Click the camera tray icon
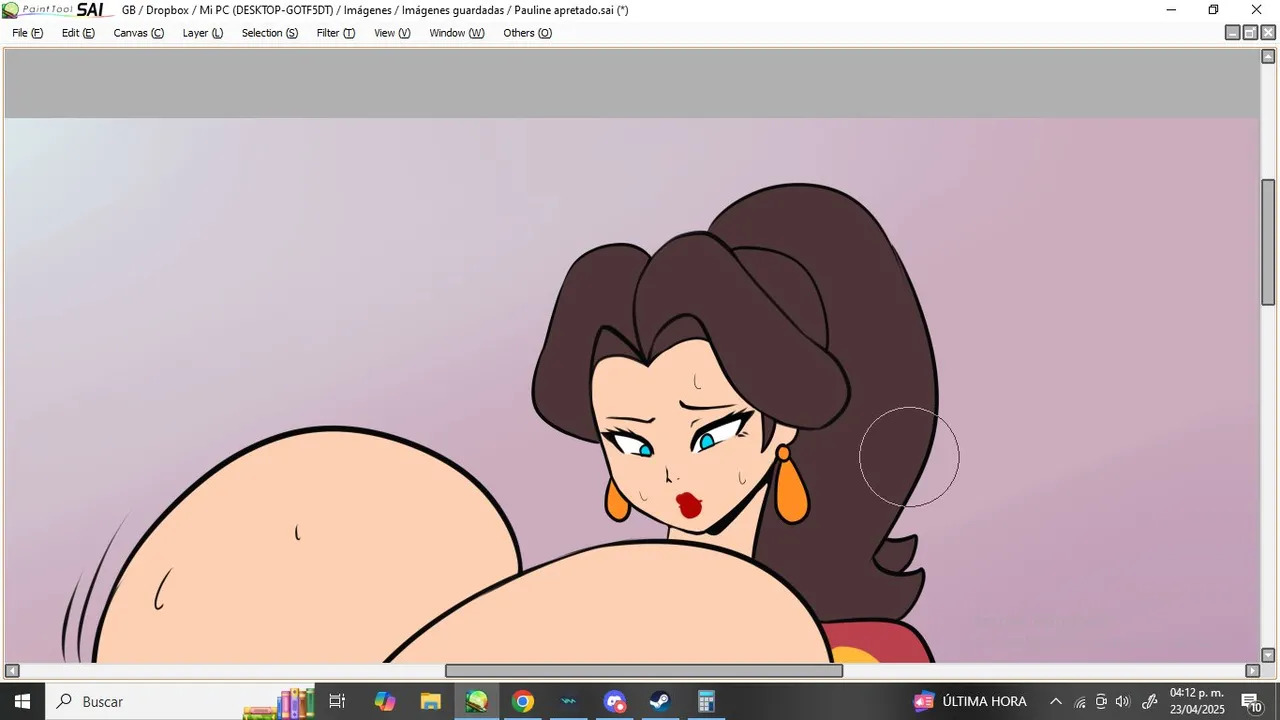Screen dimensions: 1280x720 [x=1101, y=701]
